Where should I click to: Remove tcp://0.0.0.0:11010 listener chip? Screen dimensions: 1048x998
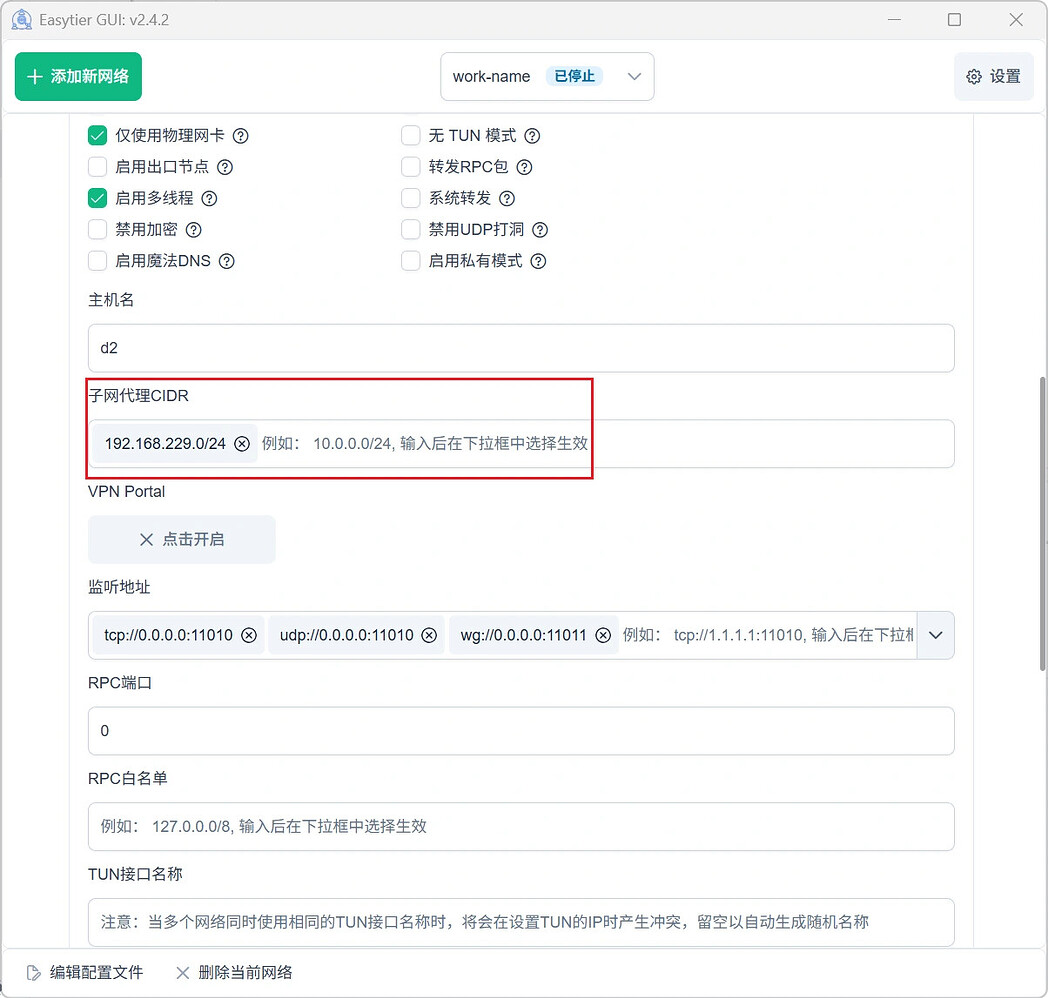(x=249, y=635)
